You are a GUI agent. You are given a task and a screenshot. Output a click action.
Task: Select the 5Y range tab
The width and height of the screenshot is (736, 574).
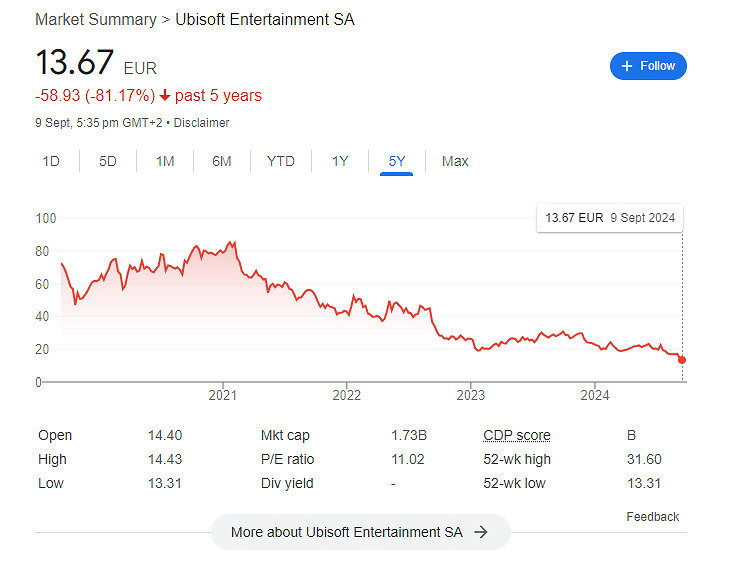click(397, 161)
